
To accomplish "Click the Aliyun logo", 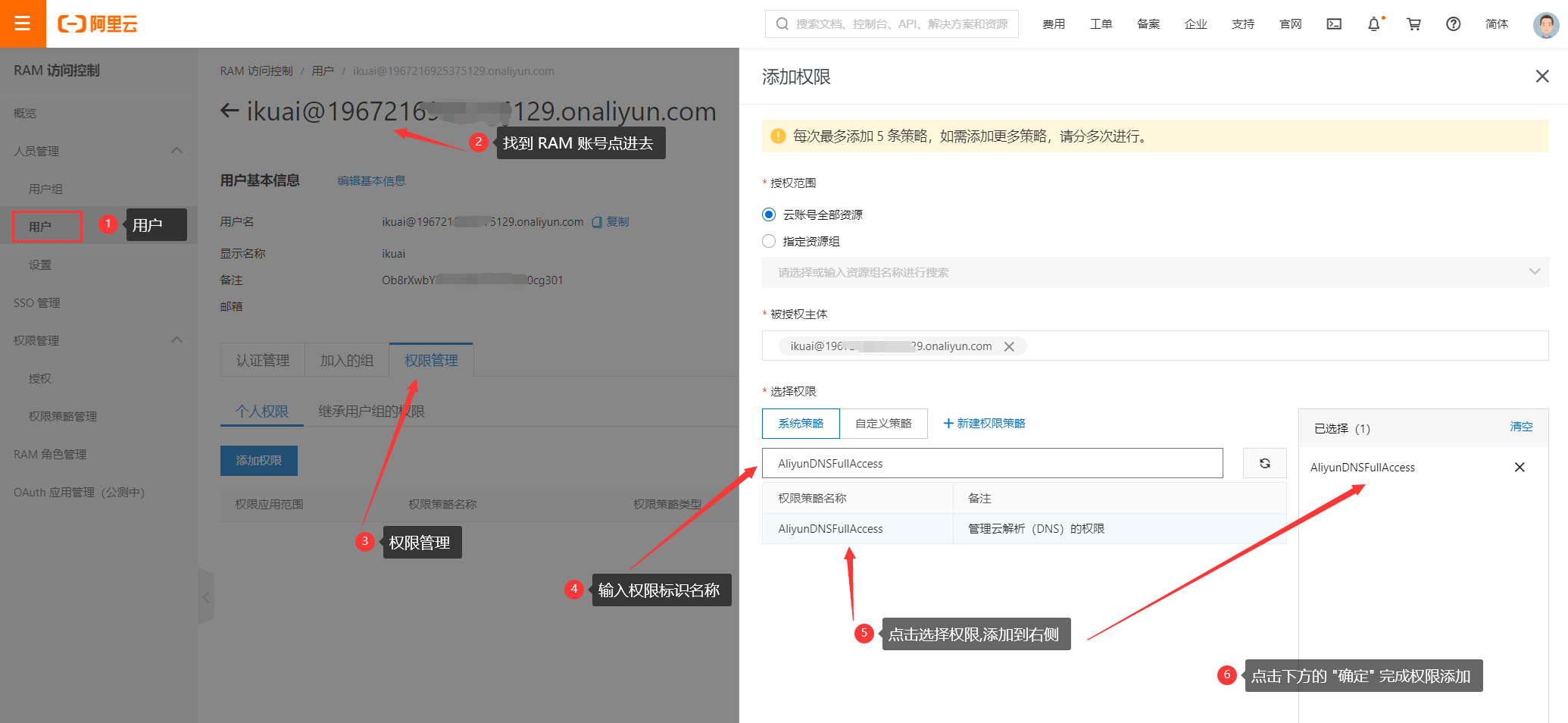I will click(x=98, y=24).
